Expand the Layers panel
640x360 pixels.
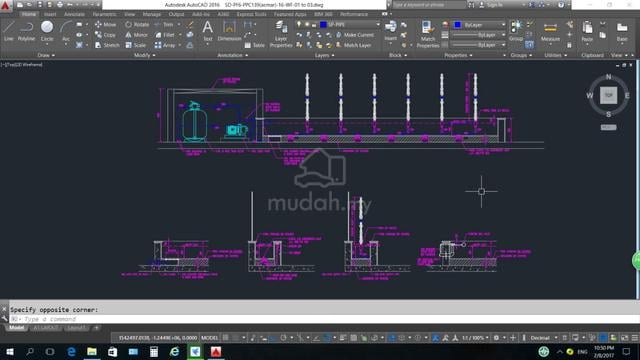[x=324, y=55]
